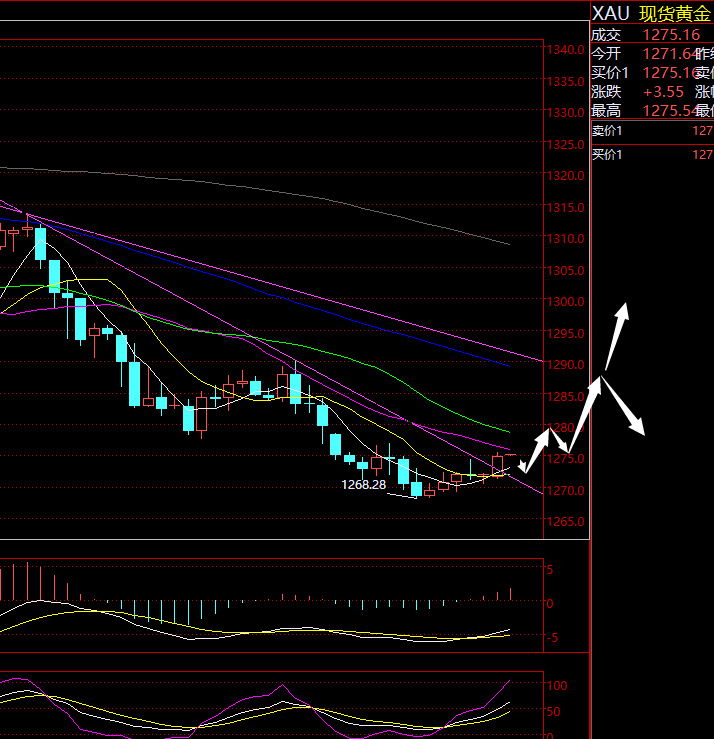Screen dimensions: 714x739
Task: Click the 今开 opening price row label
Action: click(x=606, y=54)
